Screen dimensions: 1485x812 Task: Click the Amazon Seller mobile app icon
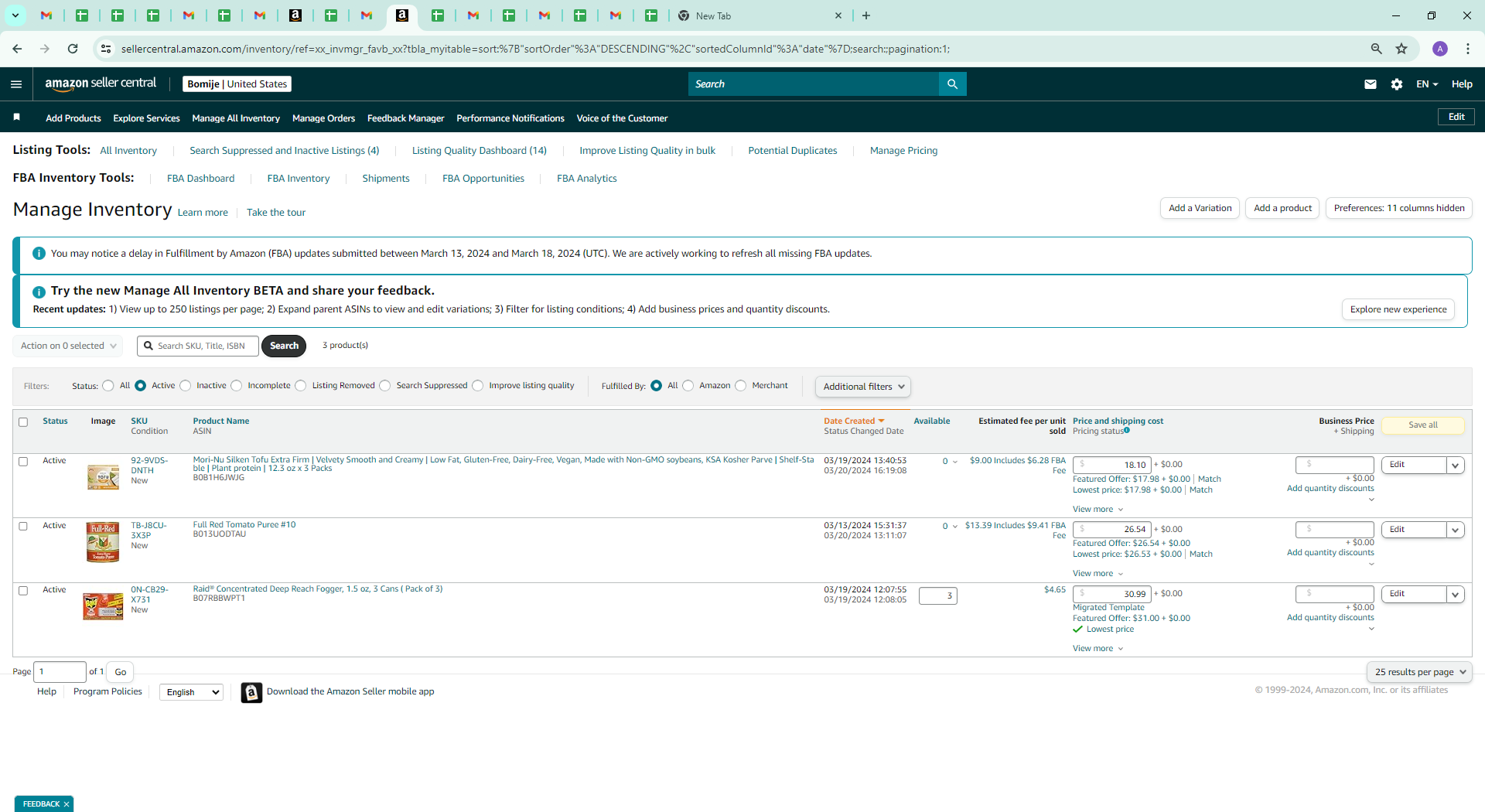pos(251,692)
